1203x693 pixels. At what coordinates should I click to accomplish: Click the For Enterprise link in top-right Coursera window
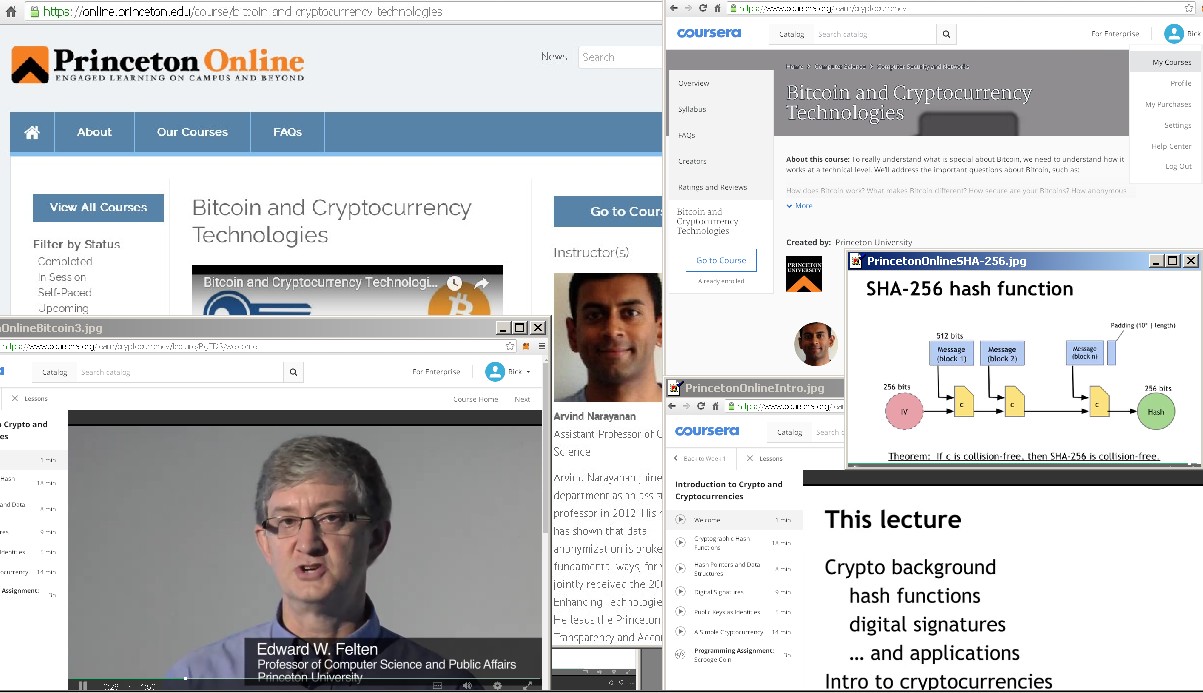[1115, 34]
